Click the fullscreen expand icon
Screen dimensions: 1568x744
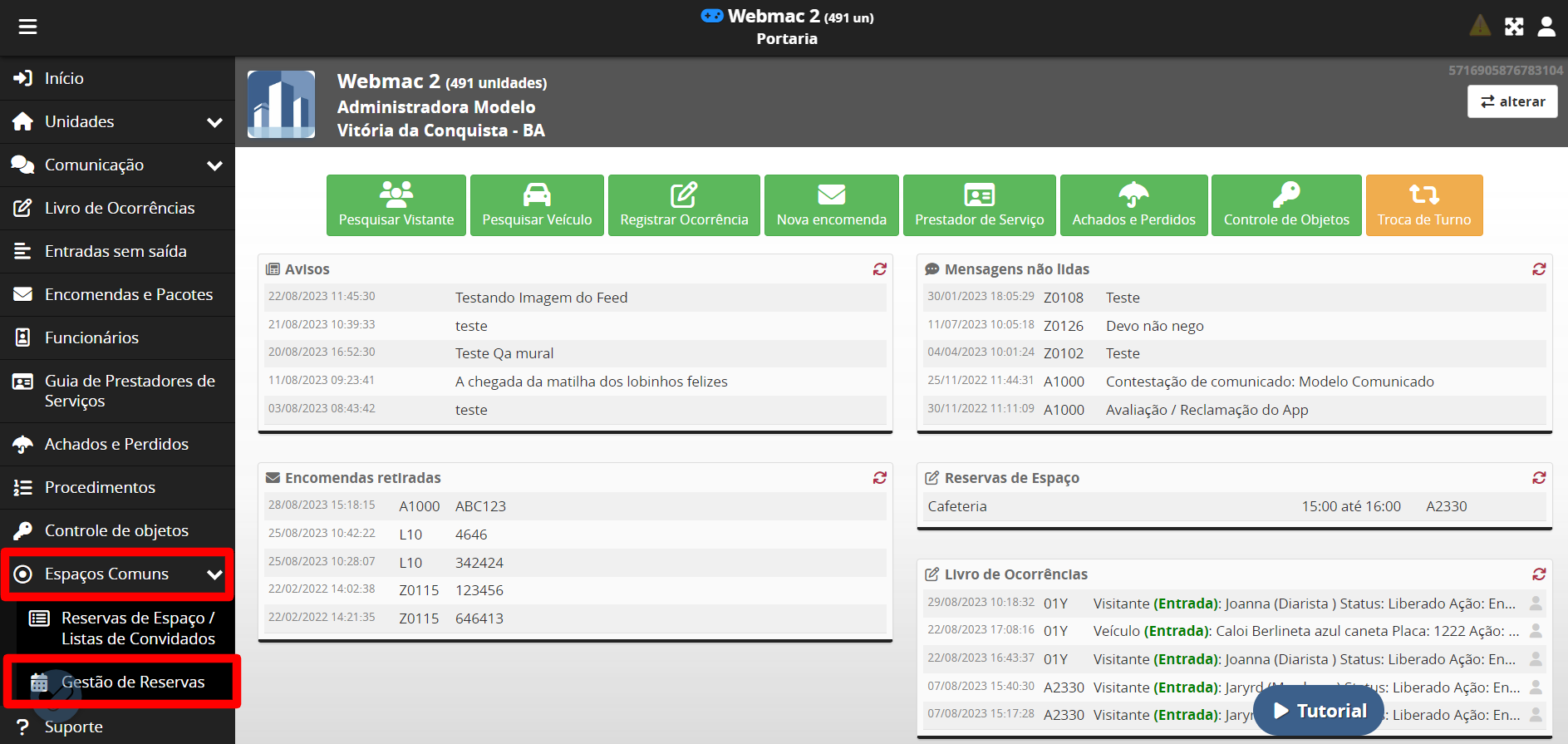click(1514, 27)
